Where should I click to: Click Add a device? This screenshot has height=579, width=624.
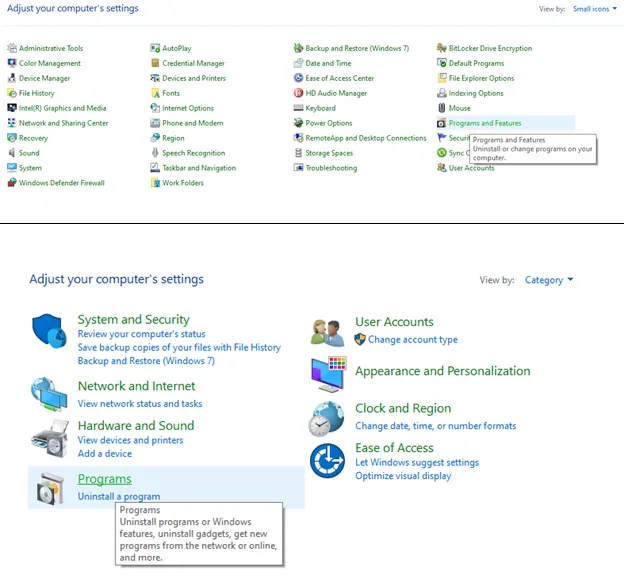(105, 454)
